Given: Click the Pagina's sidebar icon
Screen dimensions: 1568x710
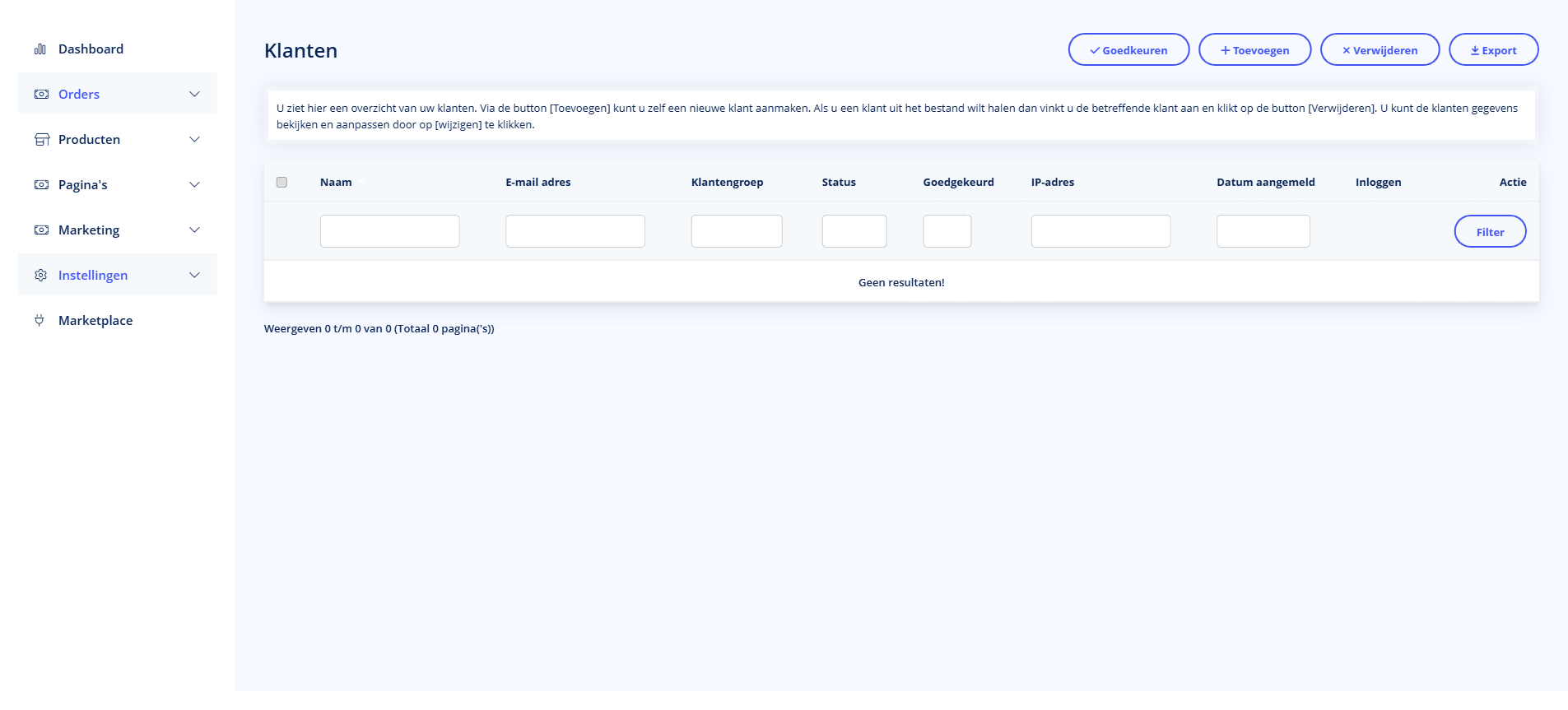Looking at the screenshot, I should point(41,185).
